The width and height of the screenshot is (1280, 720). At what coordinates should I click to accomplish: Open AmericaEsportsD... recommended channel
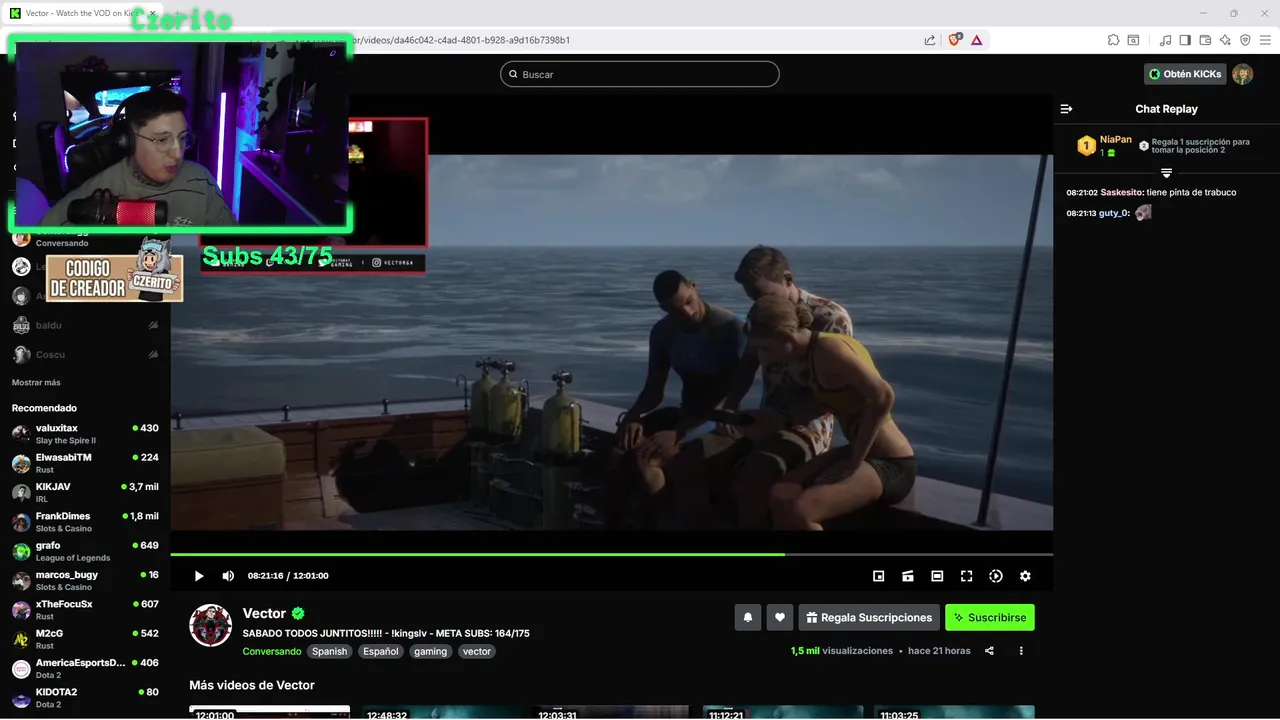click(85, 668)
